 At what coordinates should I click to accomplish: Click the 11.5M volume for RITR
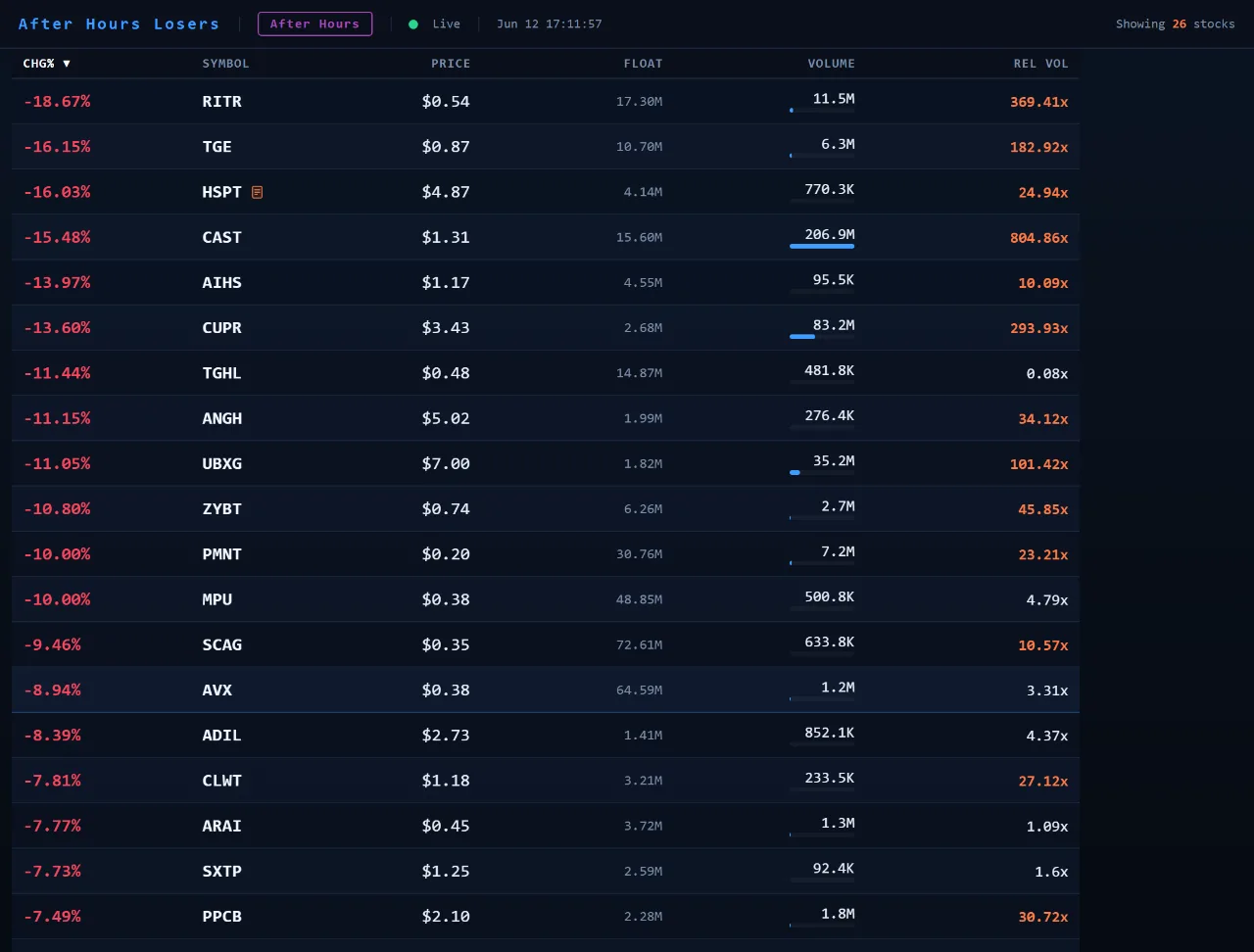(x=834, y=99)
